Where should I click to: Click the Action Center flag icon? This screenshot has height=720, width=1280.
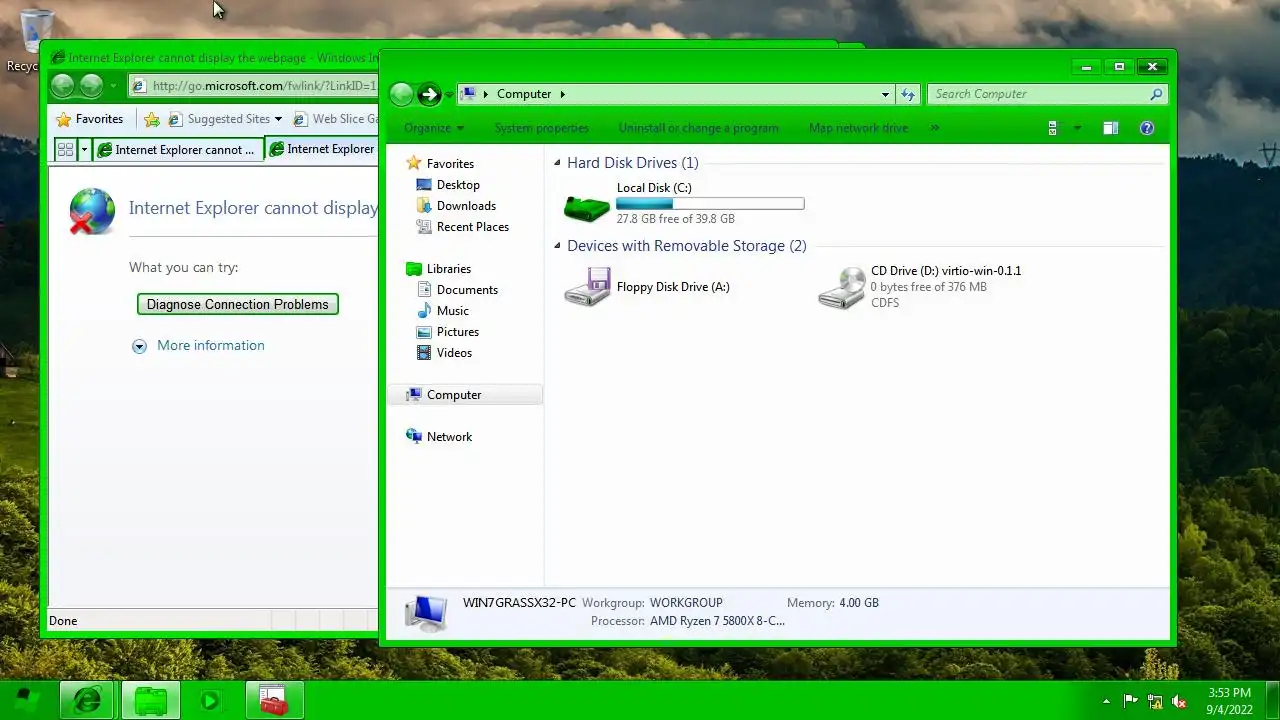[x=1131, y=701]
